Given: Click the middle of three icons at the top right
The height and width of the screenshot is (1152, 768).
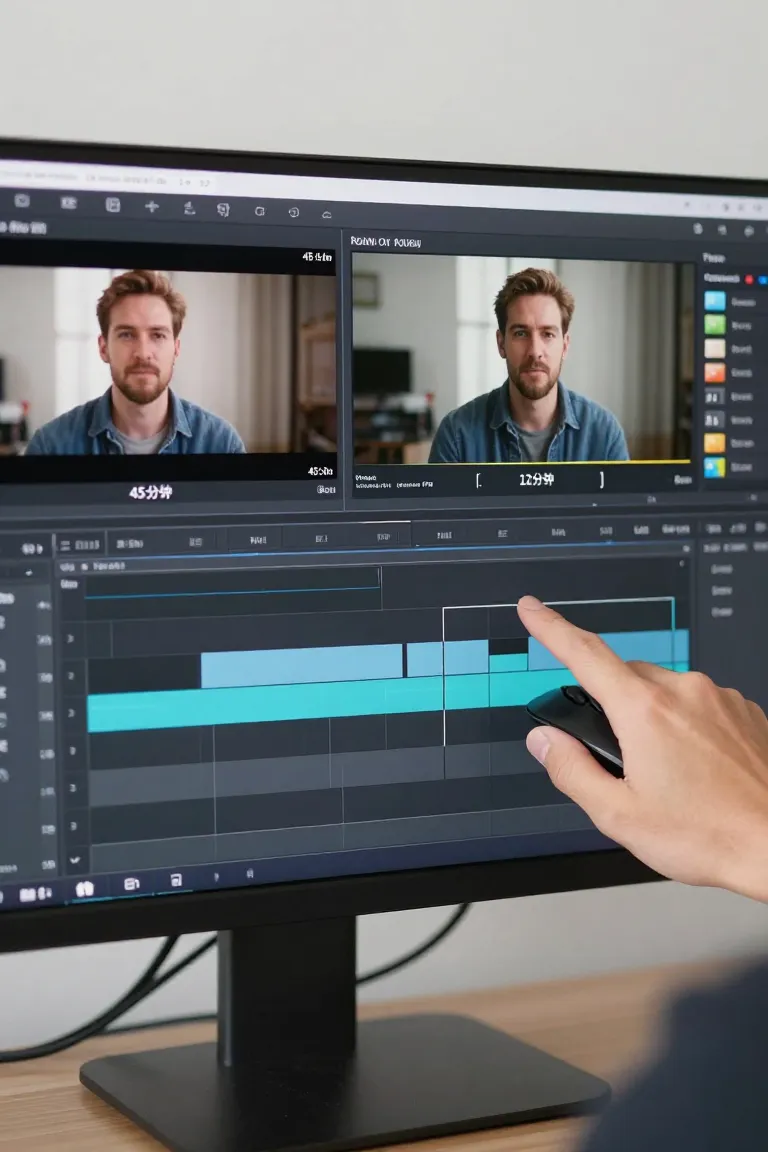Looking at the screenshot, I should pos(722,231).
